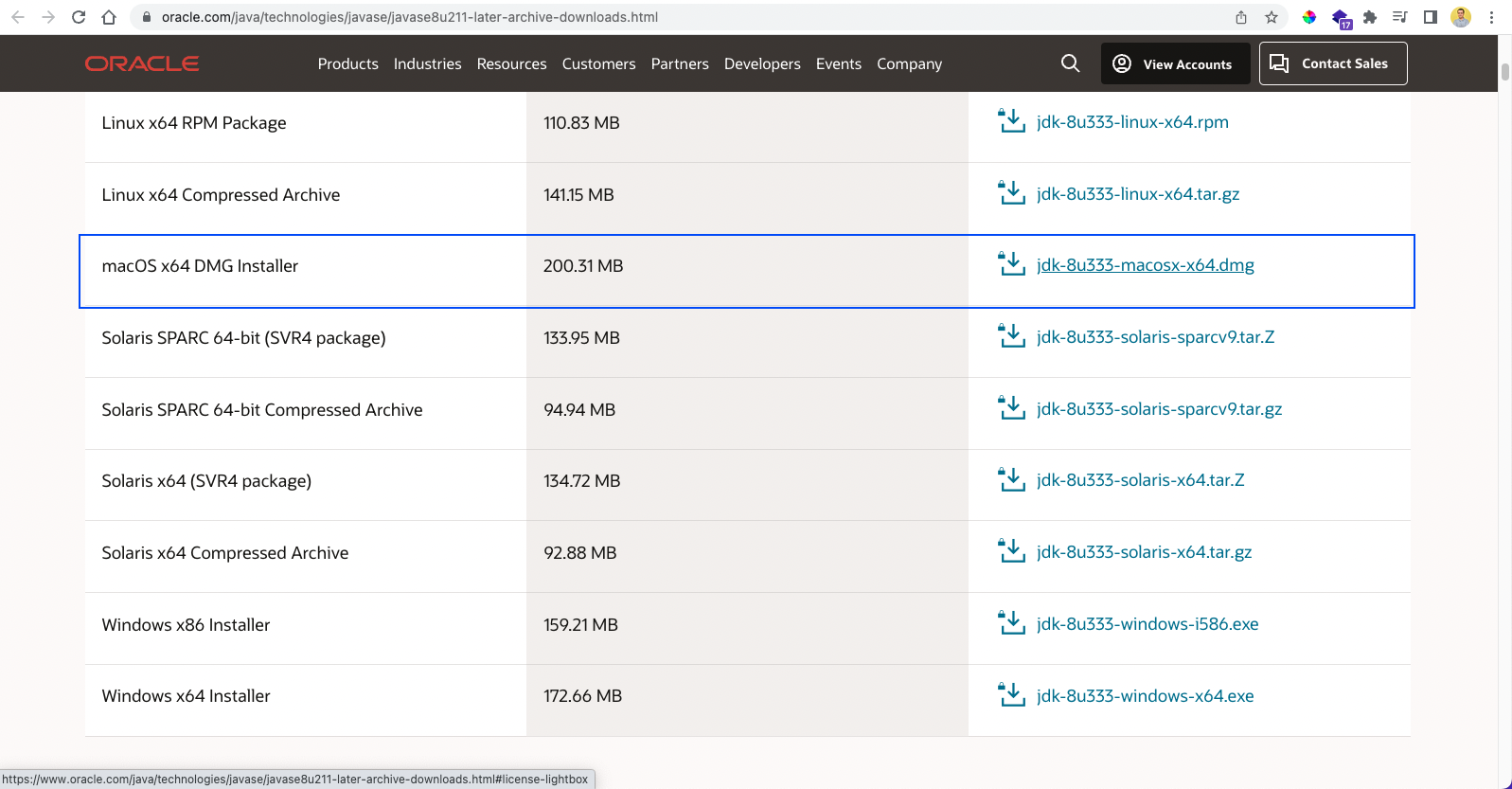Download jdk-8u333-linux-x64.rpm link
This screenshot has width=1512, height=789.
tap(1132, 122)
